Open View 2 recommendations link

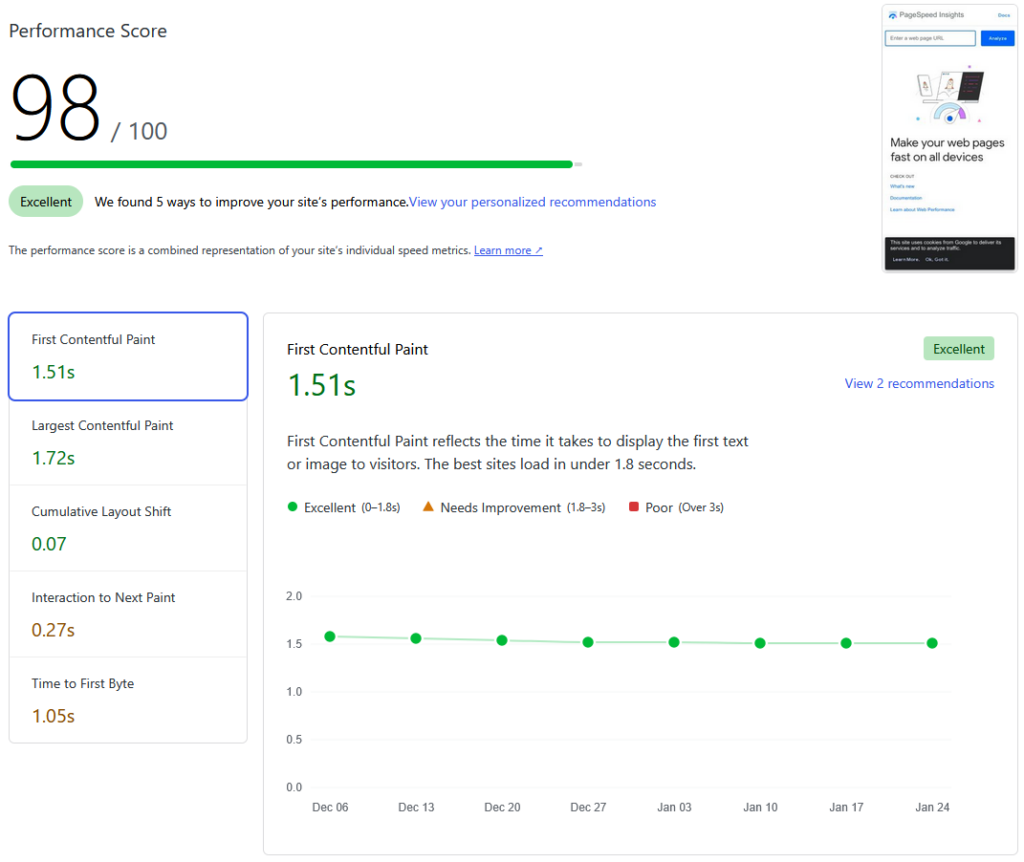tap(919, 384)
